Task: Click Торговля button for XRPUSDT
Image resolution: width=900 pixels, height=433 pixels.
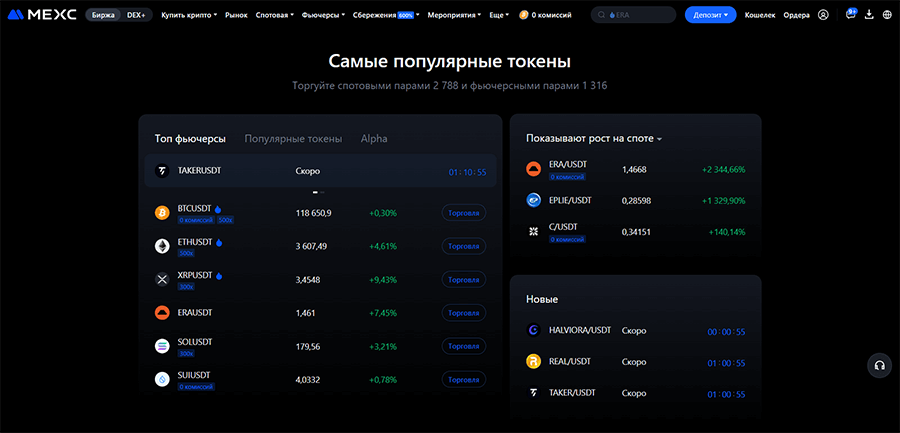Action: pos(464,280)
